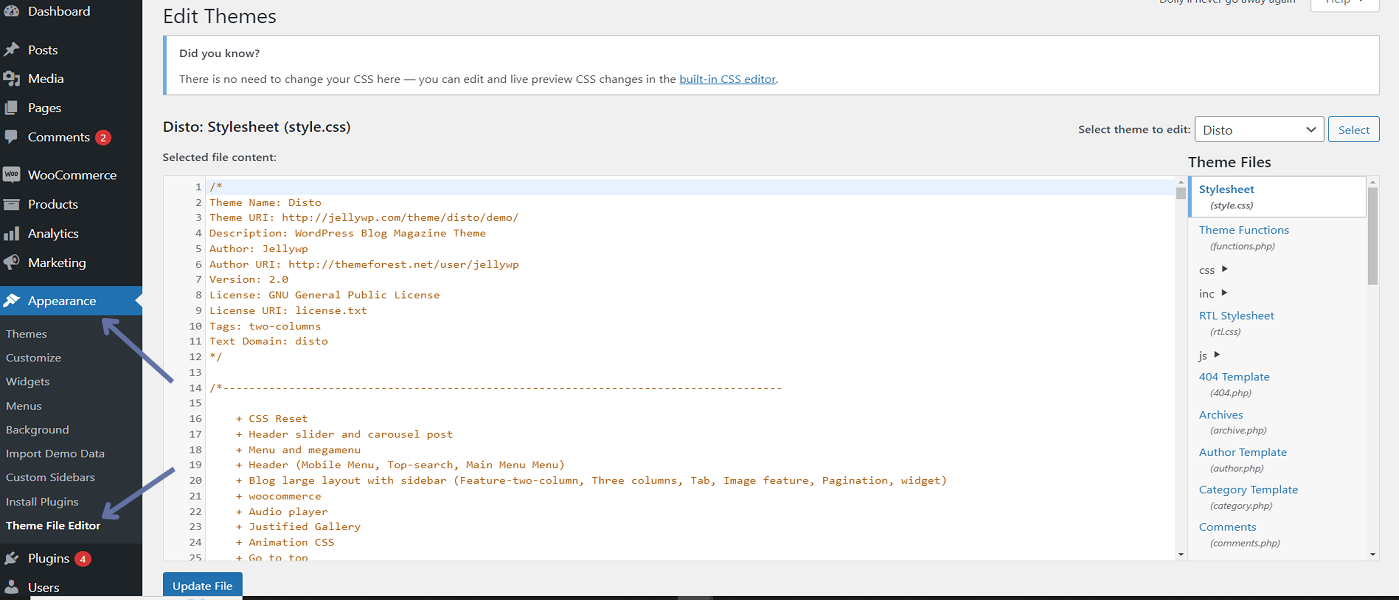The width and height of the screenshot is (1399, 600).
Task: Click the Products box icon
Action: tap(12, 204)
